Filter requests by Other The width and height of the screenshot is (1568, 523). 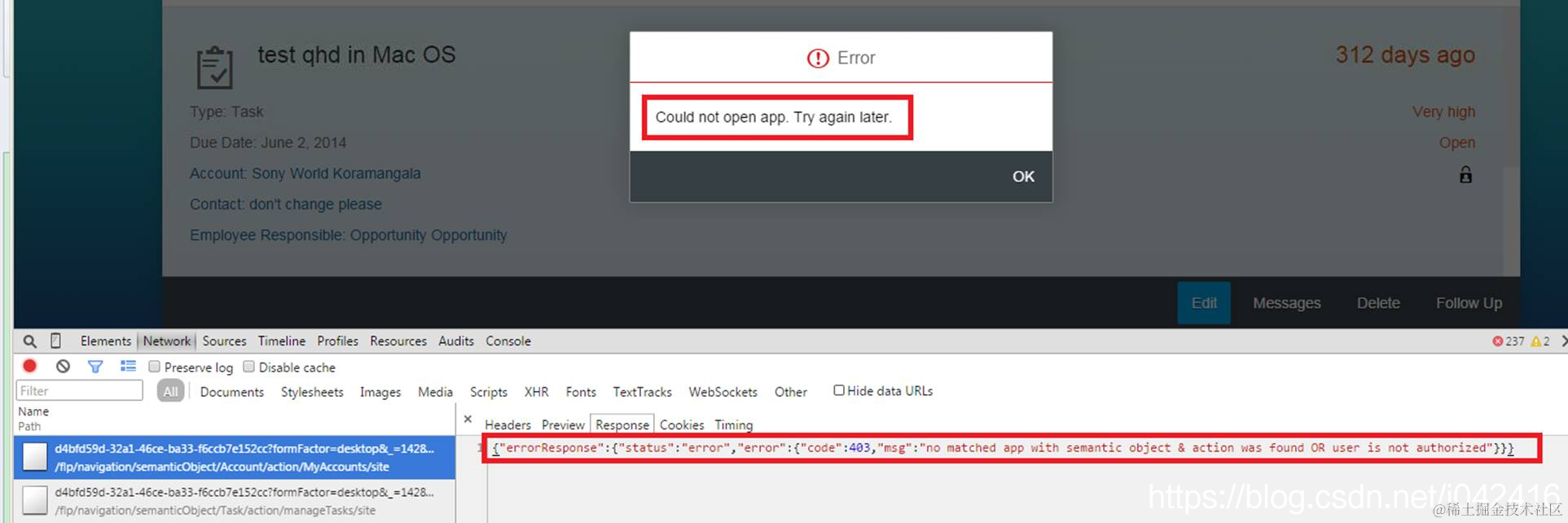(x=791, y=392)
